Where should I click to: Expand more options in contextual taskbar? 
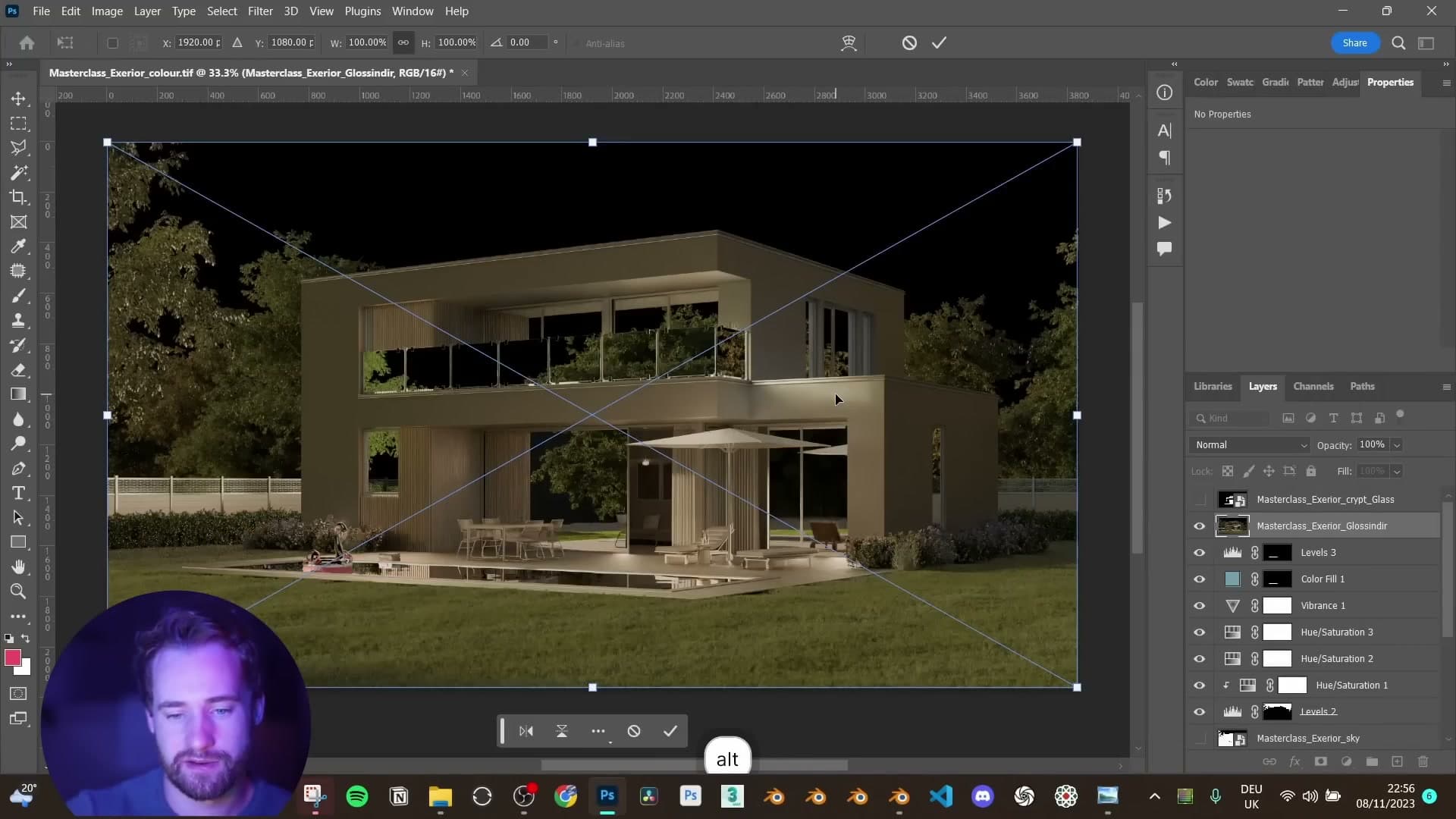point(598,731)
